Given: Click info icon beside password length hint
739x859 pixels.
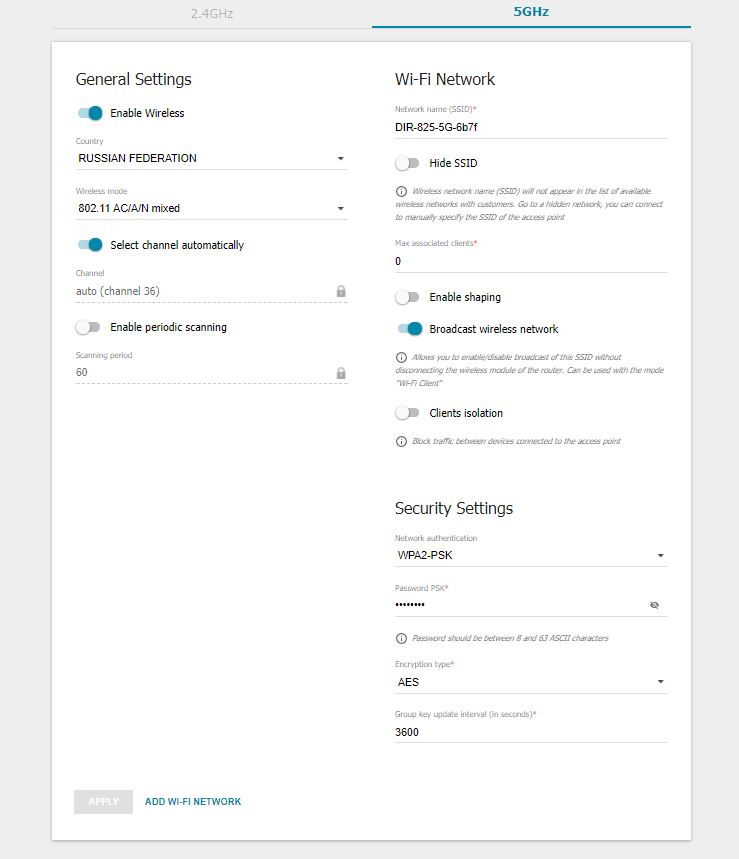Looking at the screenshot, I should (x=402, y=638).
